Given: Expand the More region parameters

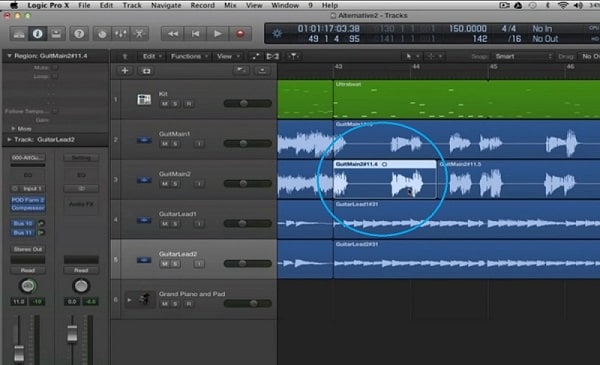Looking at the screenshot, I should [x=13, y=129].
